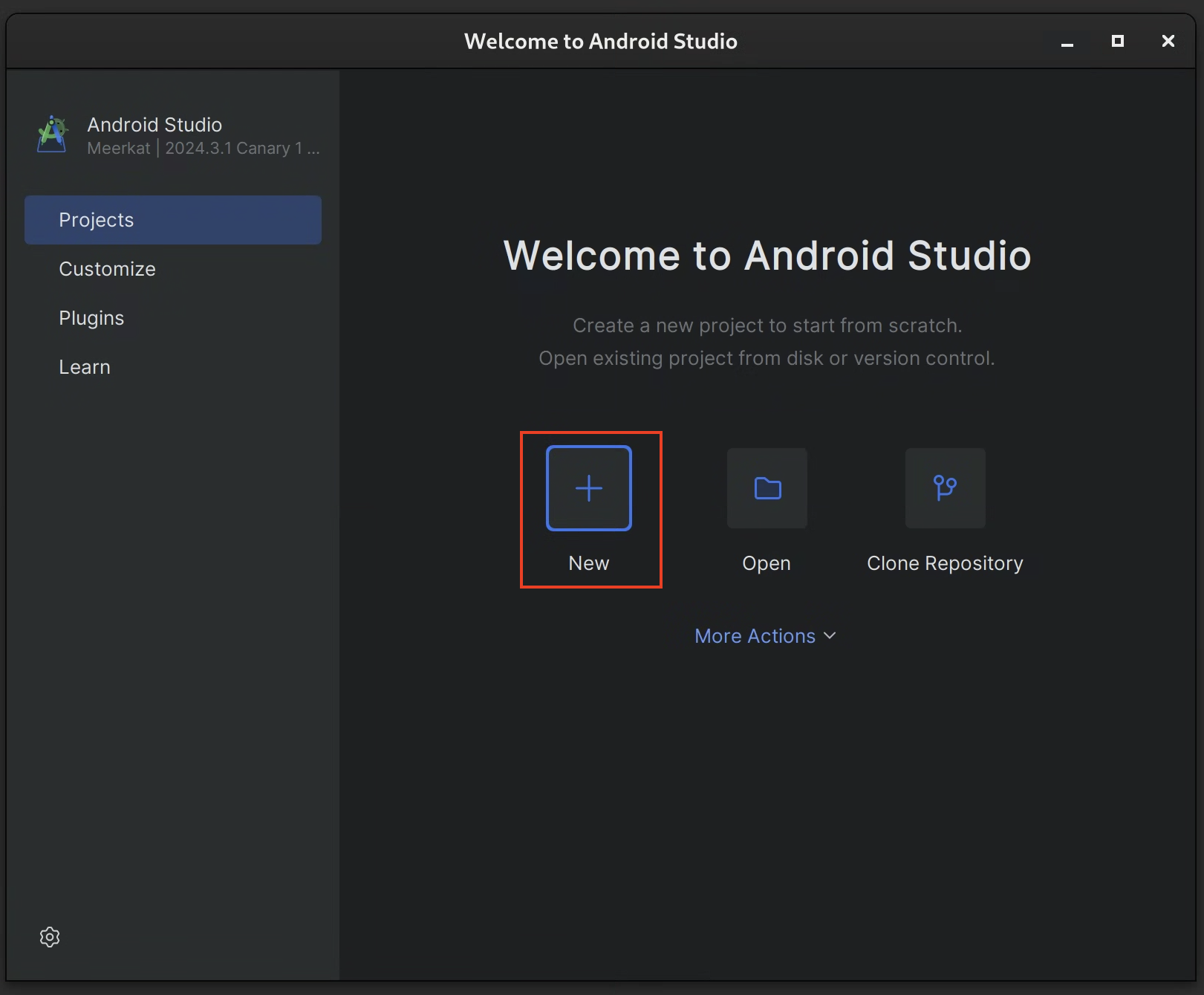Image resolution: width=1204 pixels, height=995 pixels.
Task: Click the Open folder icon
Action: point(767,488)
